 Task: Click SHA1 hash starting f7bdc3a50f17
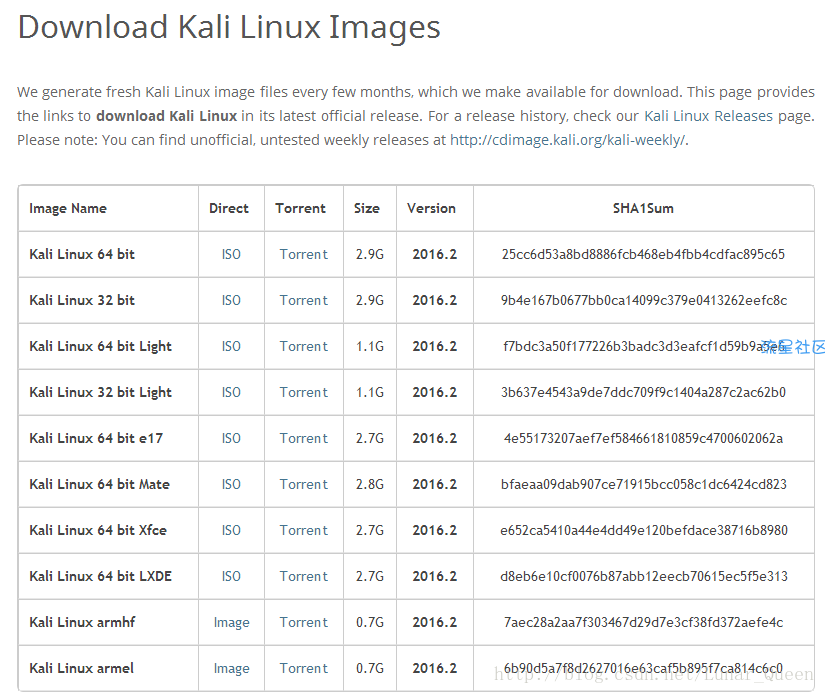coord(643,346)
